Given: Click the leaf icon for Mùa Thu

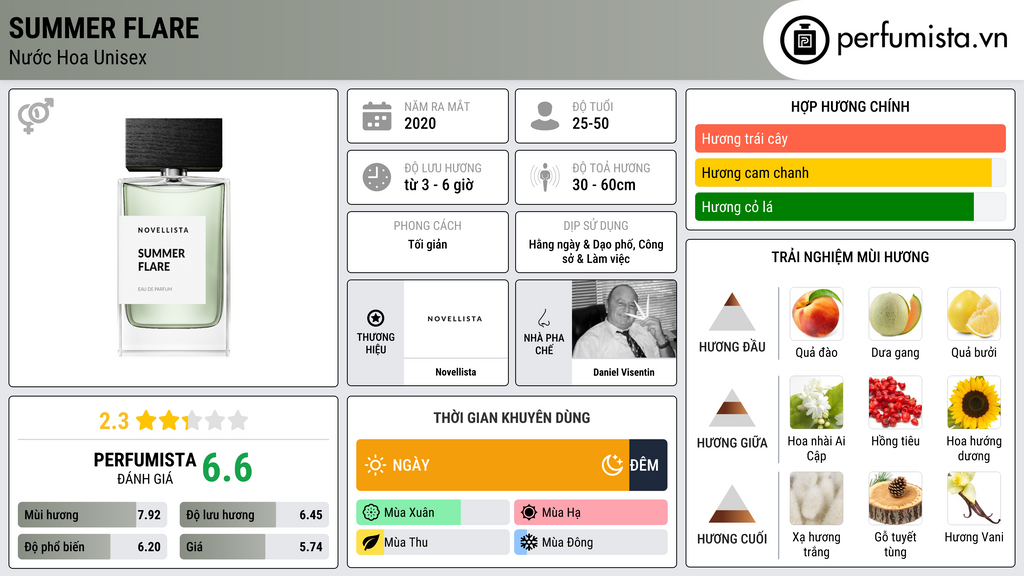Looking at the screenshot, I should pos(370,542).
